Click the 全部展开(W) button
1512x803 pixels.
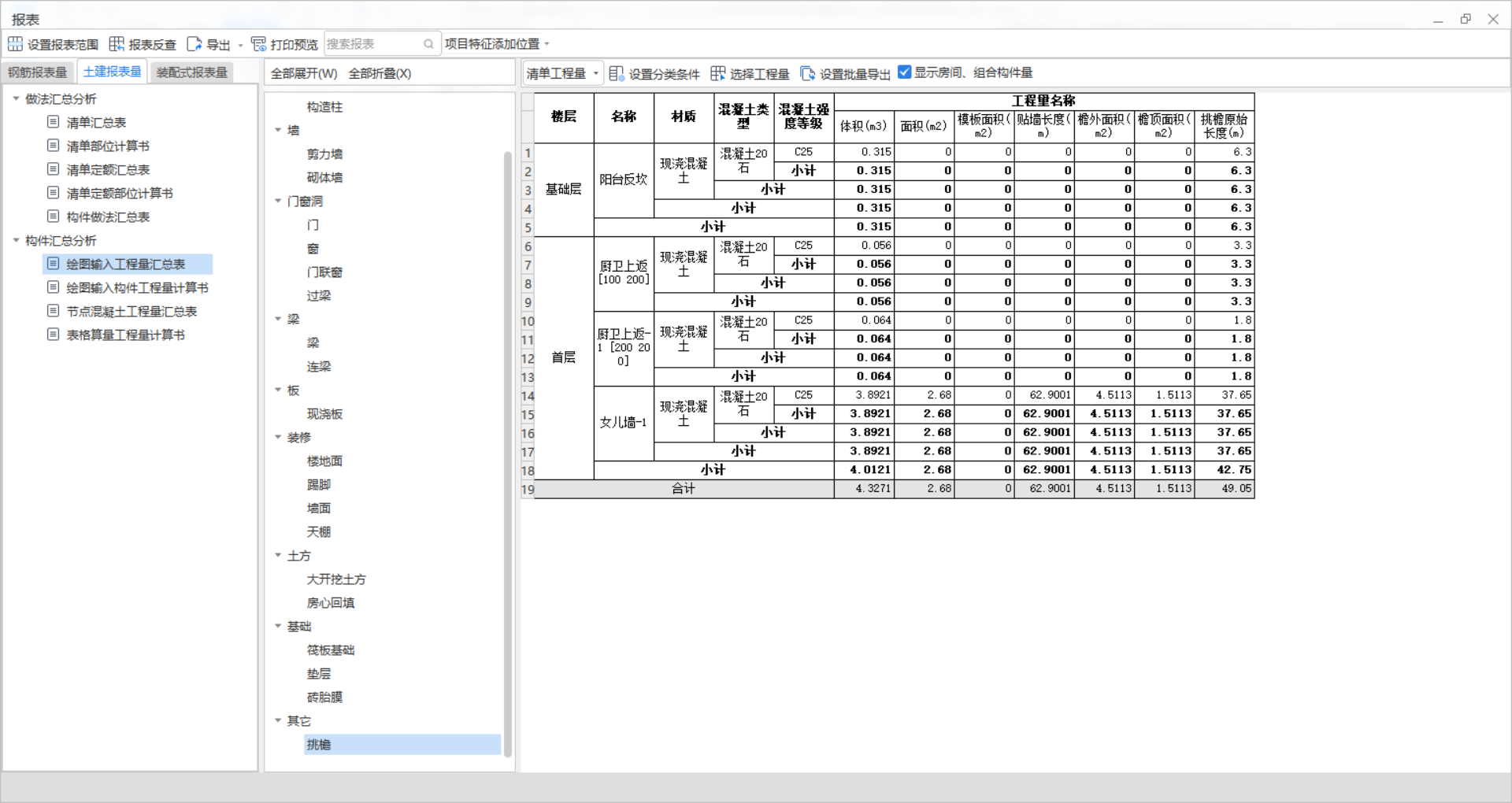[304, 73]
